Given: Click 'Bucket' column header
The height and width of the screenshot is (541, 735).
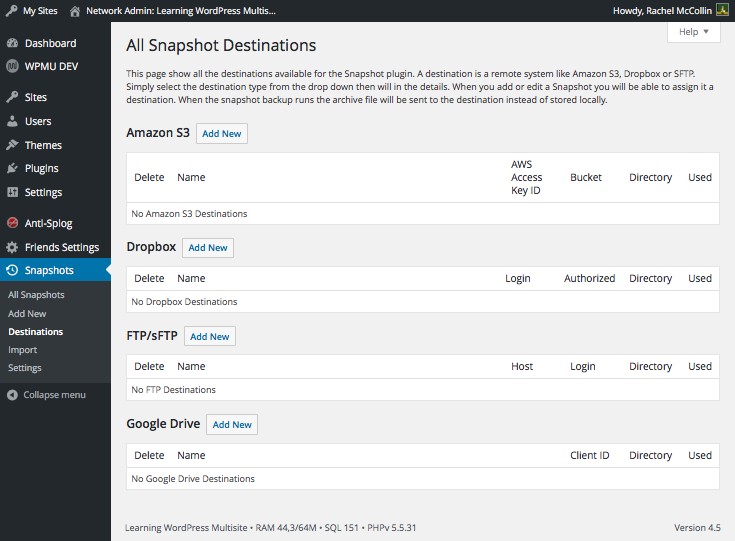Looking at the screenshot, I should (586, 177).
